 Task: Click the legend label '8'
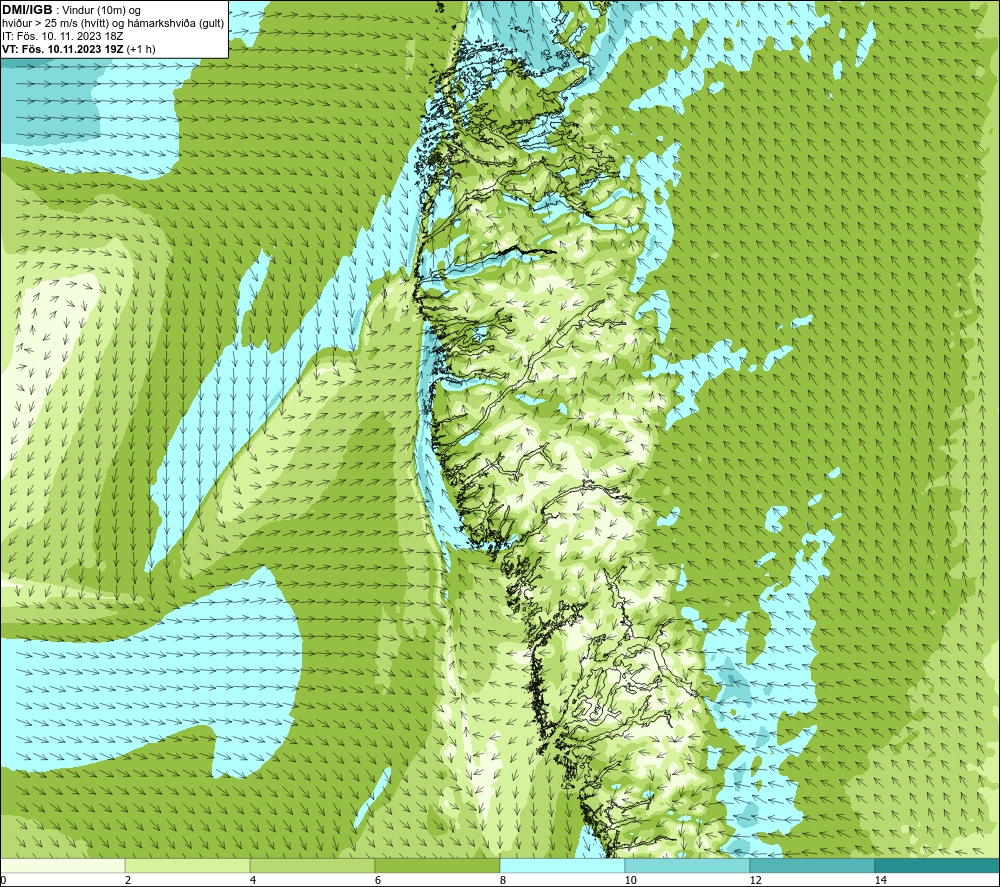click(503, 880)
